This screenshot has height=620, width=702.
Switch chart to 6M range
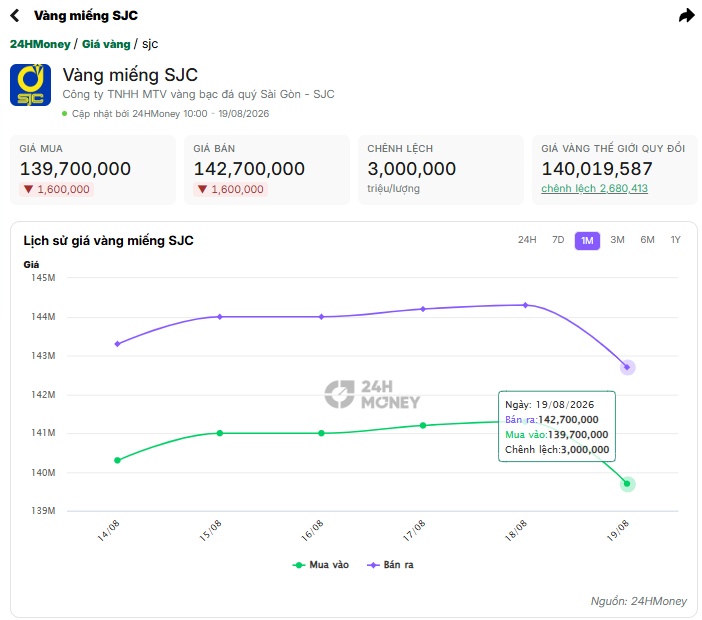pos(647,240)
